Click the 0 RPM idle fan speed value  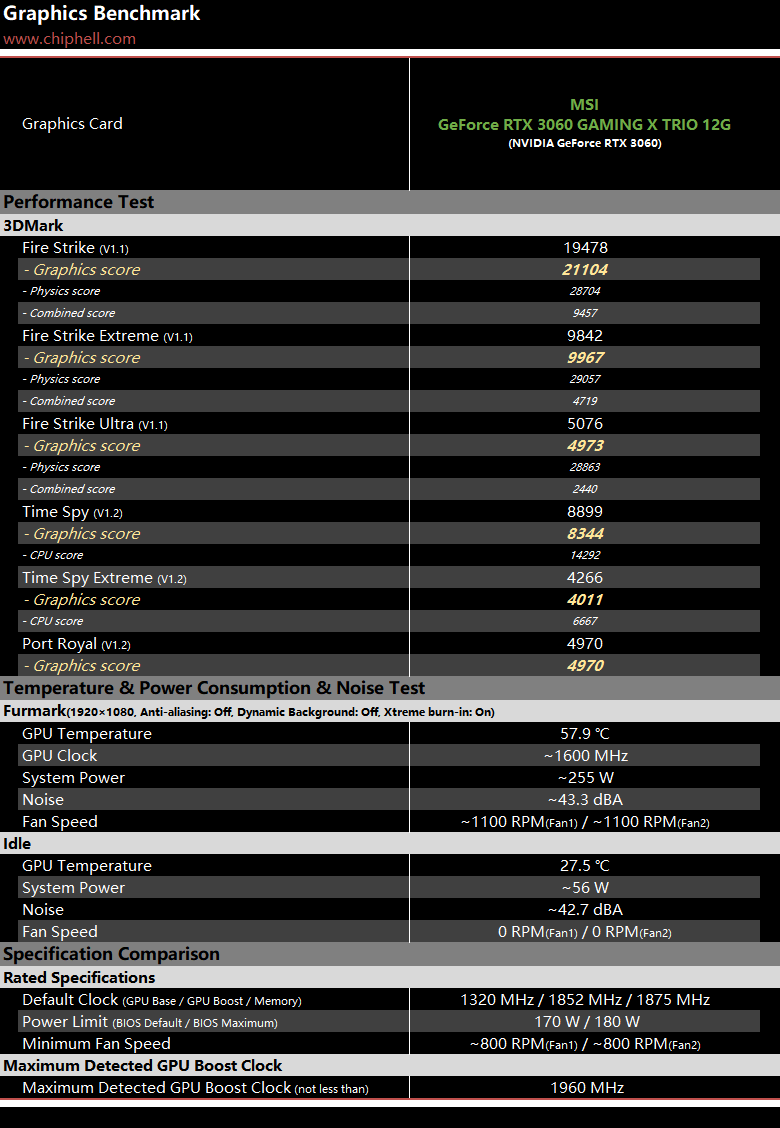click(x=585, y=932)
